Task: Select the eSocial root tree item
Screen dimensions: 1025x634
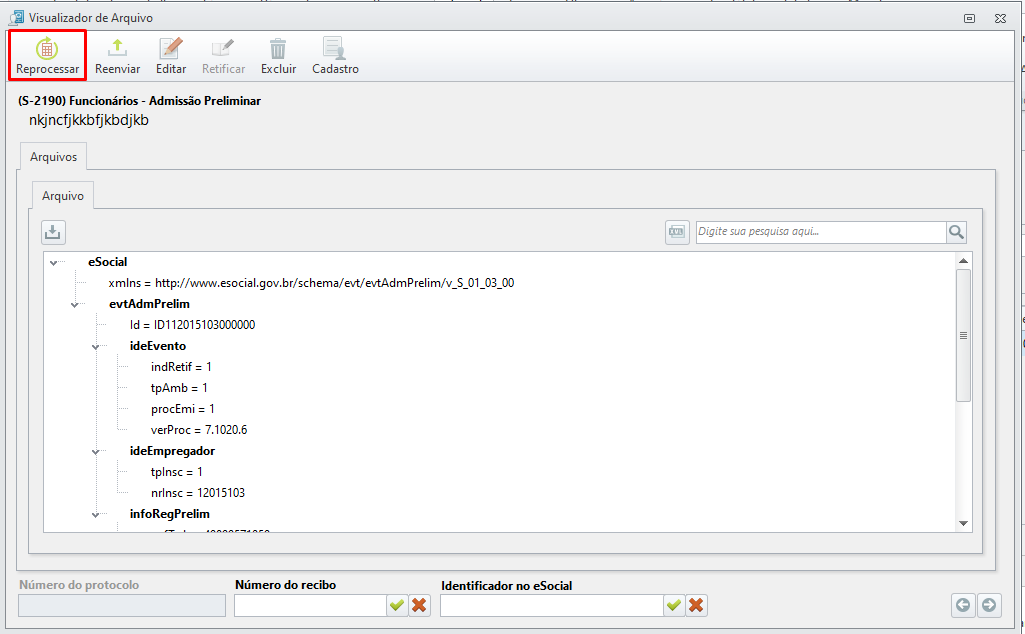Action: pos(108,262)
